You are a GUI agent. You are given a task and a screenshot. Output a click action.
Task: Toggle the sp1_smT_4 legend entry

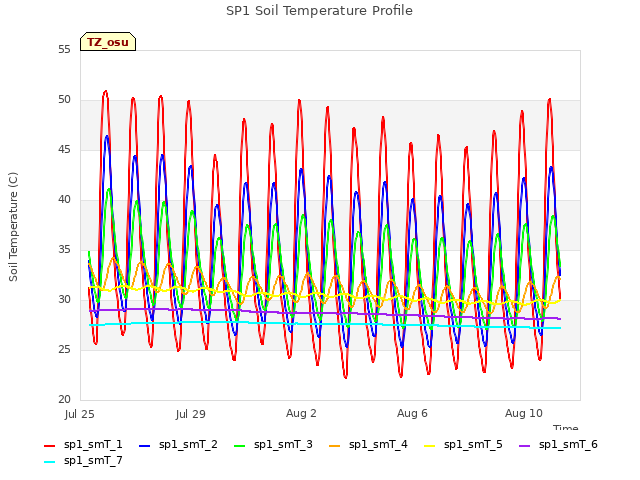368,444
